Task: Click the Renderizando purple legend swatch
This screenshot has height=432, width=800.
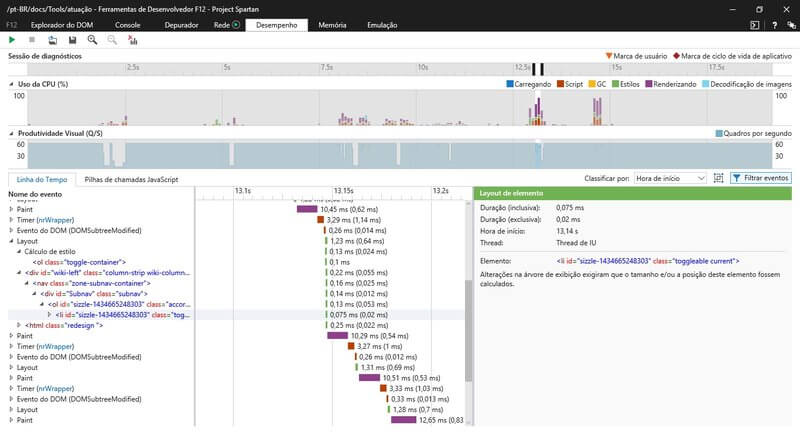Action: pos(648,84)
